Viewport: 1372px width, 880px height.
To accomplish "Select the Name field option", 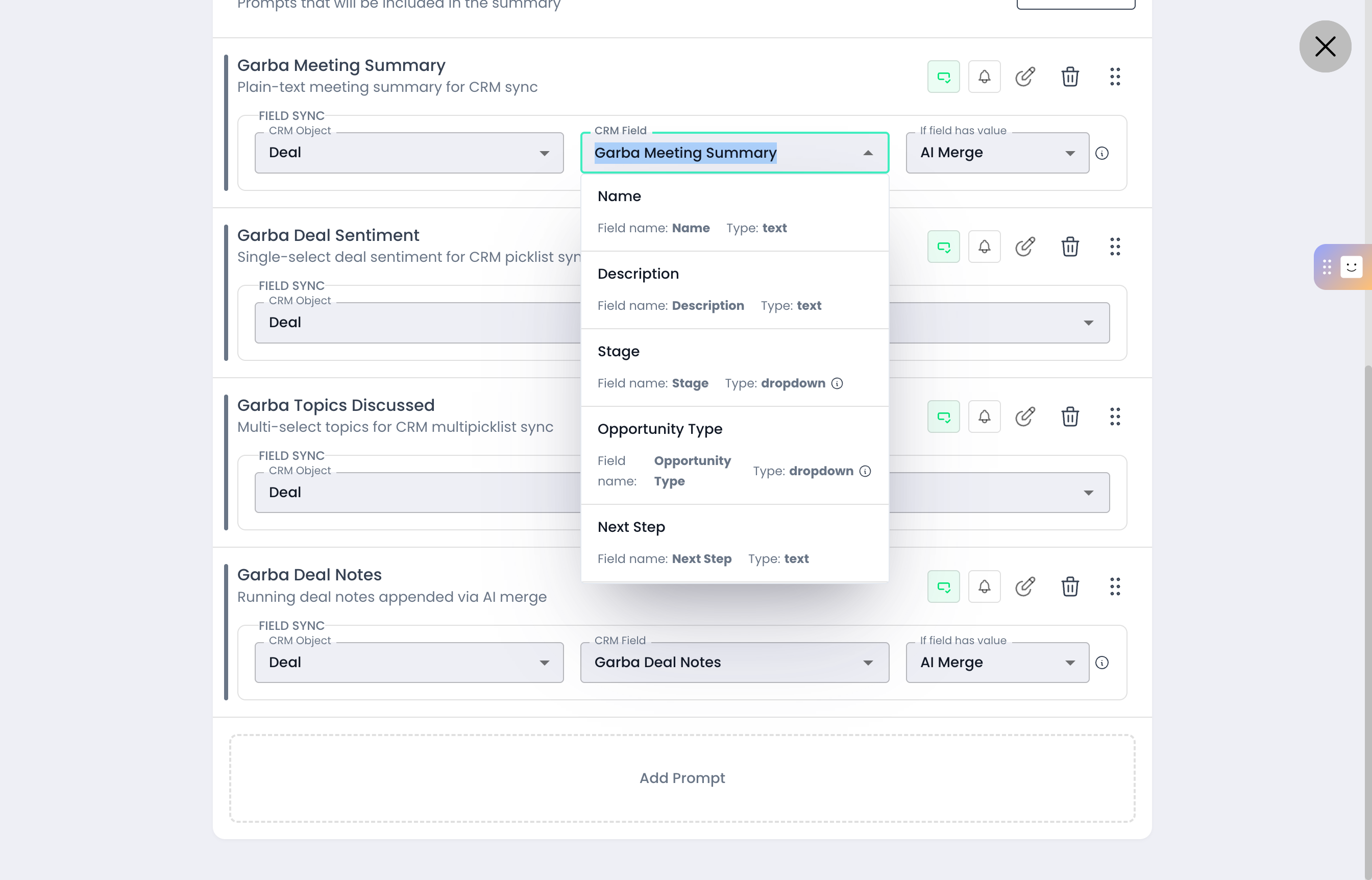I will coord(734,212).
